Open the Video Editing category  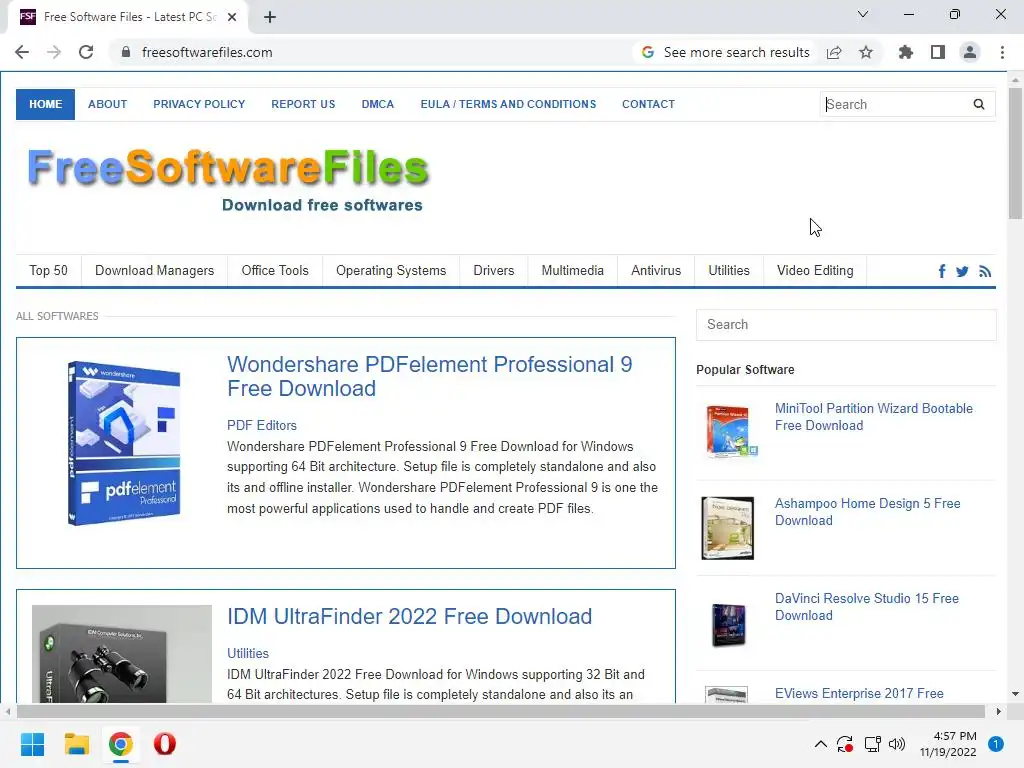pyautogui.click(x=815, y=270)
